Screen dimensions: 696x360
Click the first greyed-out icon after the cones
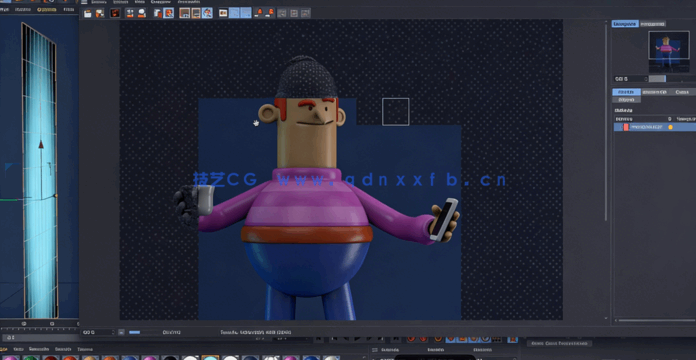282,13
